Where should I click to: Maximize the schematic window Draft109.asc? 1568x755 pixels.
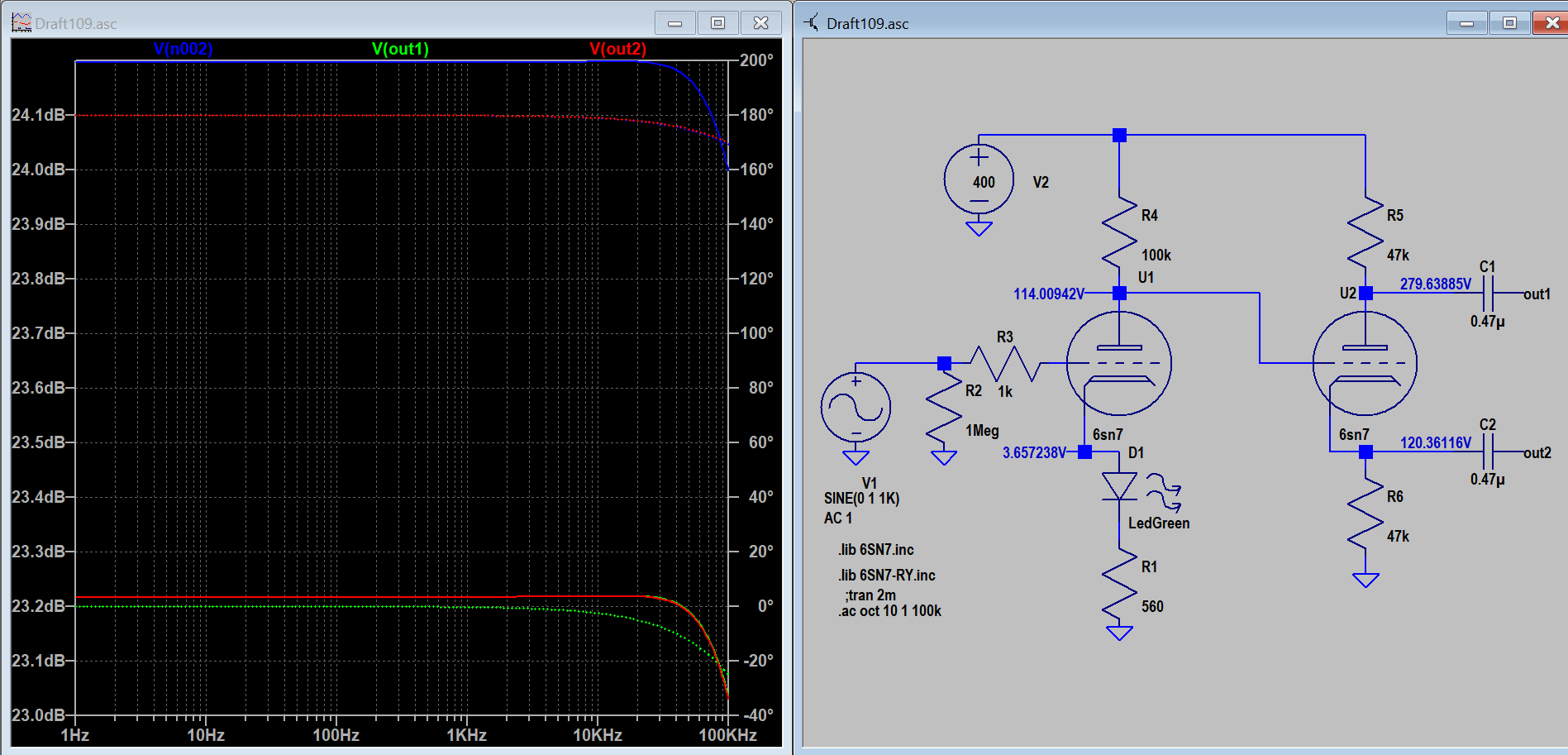point(1509,23)
